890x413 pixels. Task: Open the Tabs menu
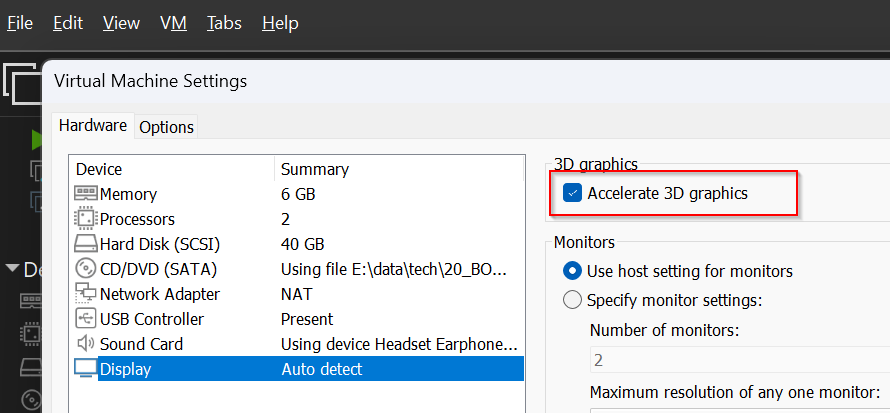point(224,23)
